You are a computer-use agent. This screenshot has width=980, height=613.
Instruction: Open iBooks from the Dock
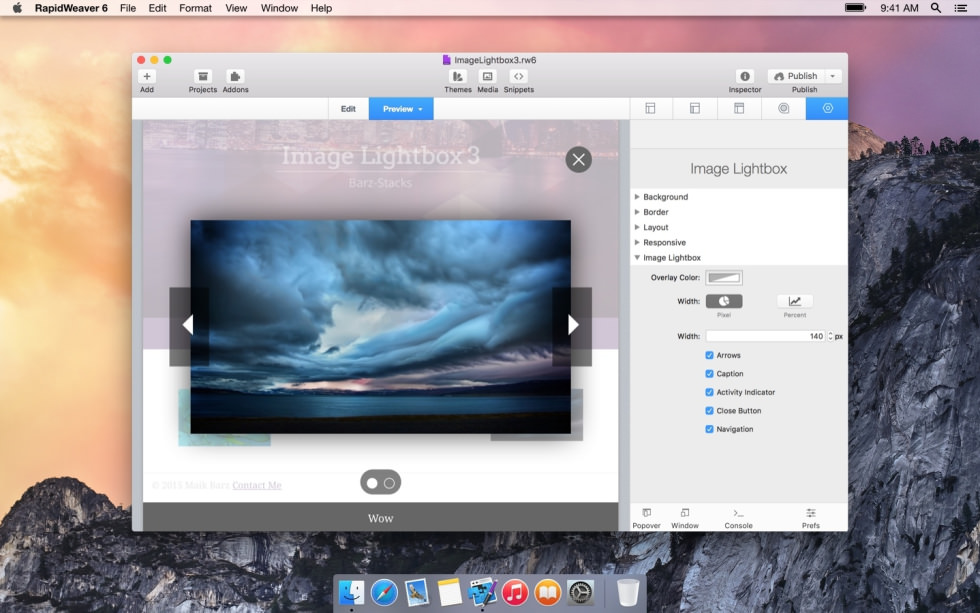click(548, 592)
